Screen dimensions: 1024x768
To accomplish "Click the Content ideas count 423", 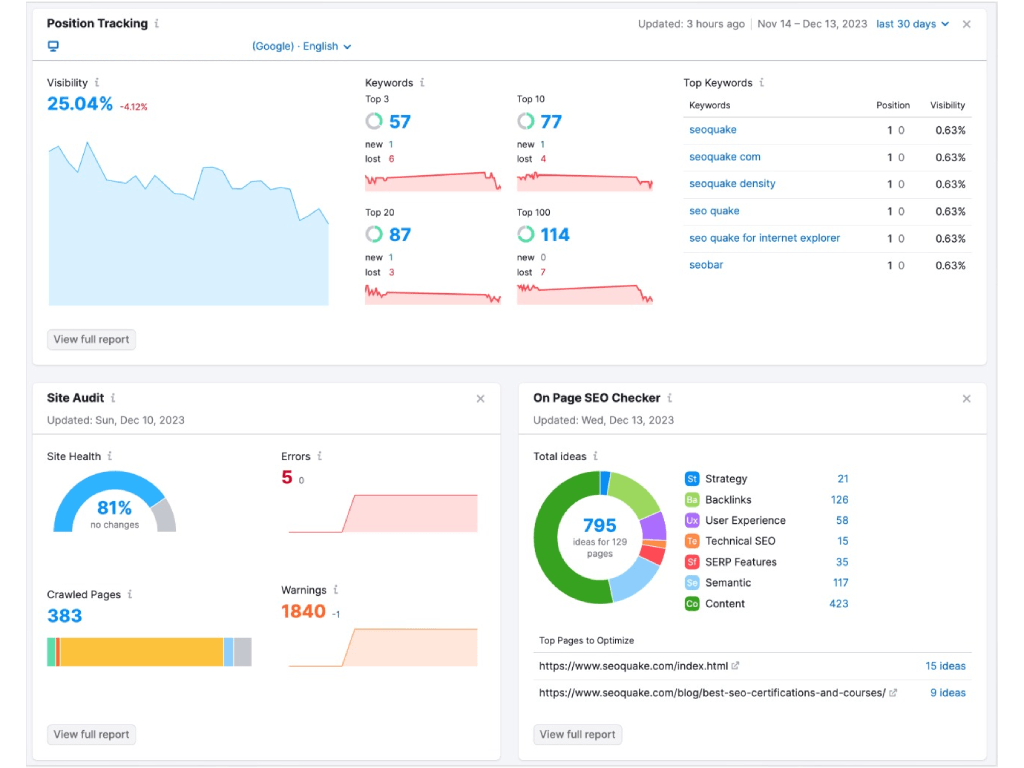I will click(x=839, y=603).
